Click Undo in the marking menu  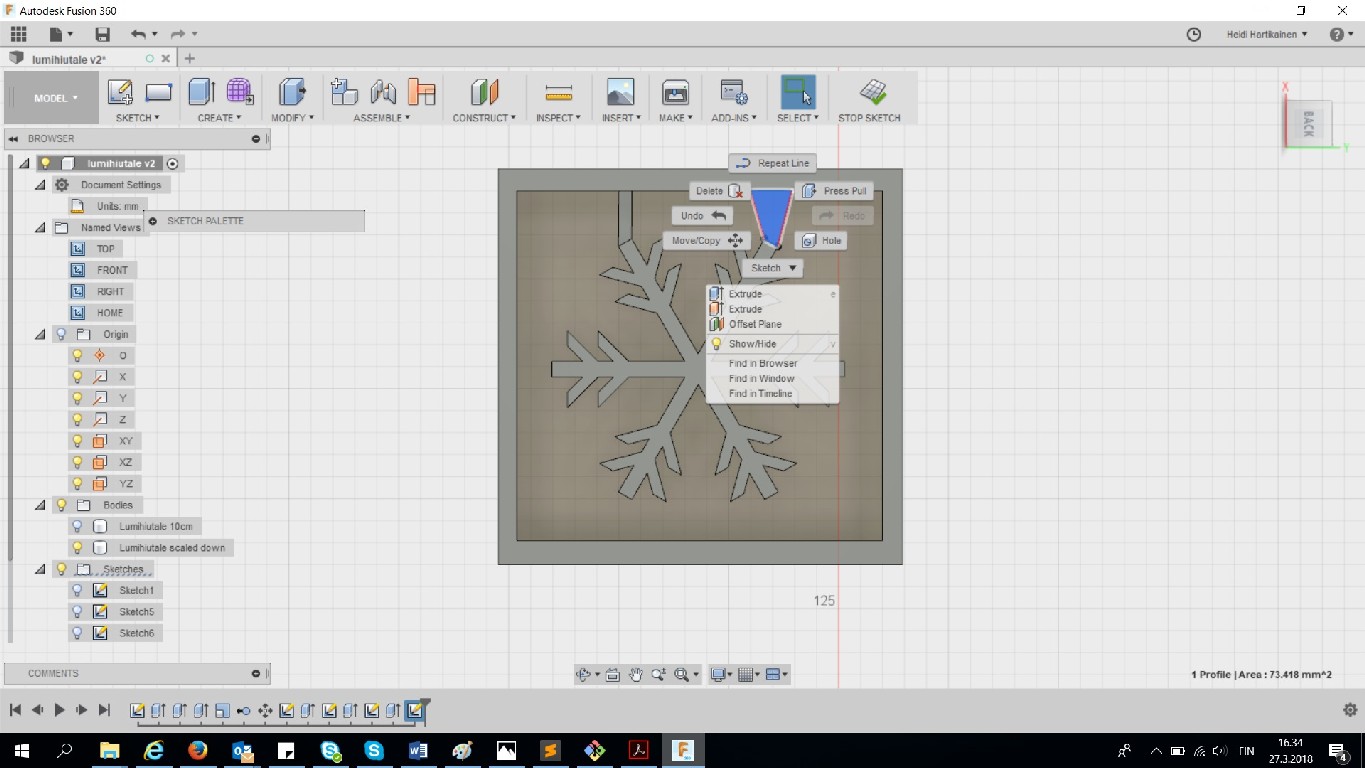702,216
